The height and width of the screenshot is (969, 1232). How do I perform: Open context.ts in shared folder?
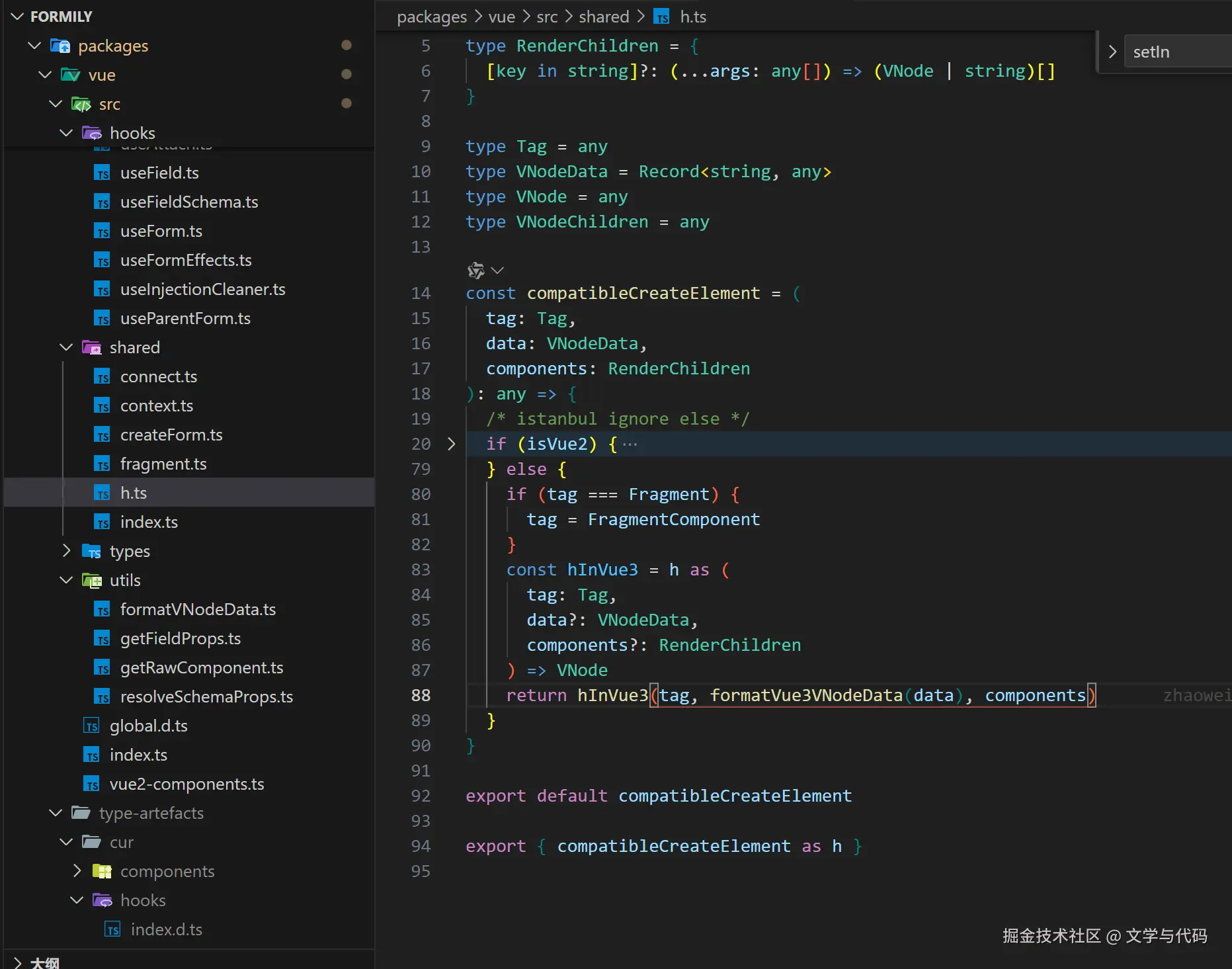pyautogui.click(x=157, y=405)
